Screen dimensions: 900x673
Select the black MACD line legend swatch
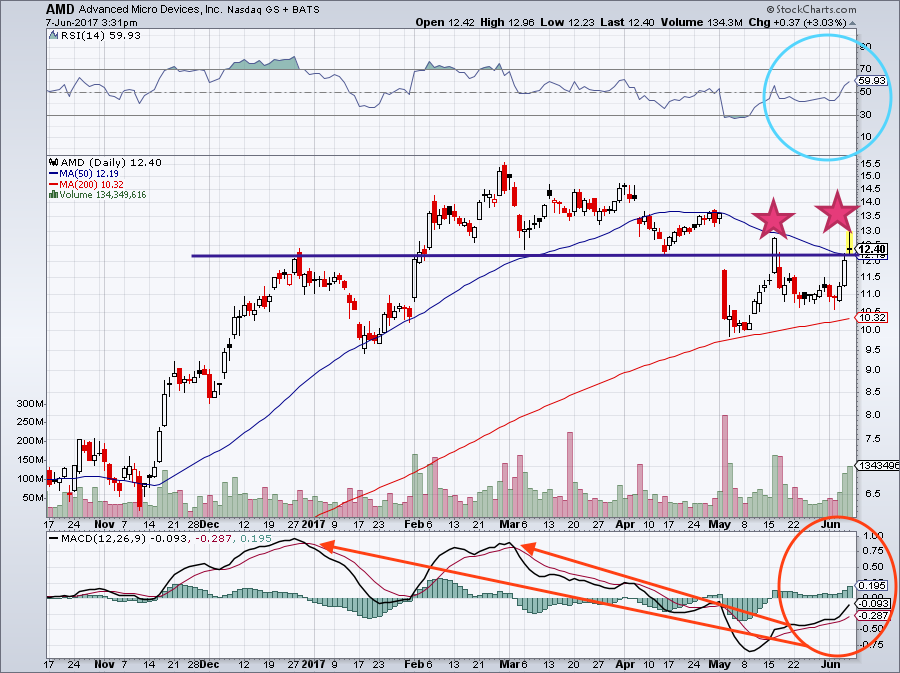54,539
